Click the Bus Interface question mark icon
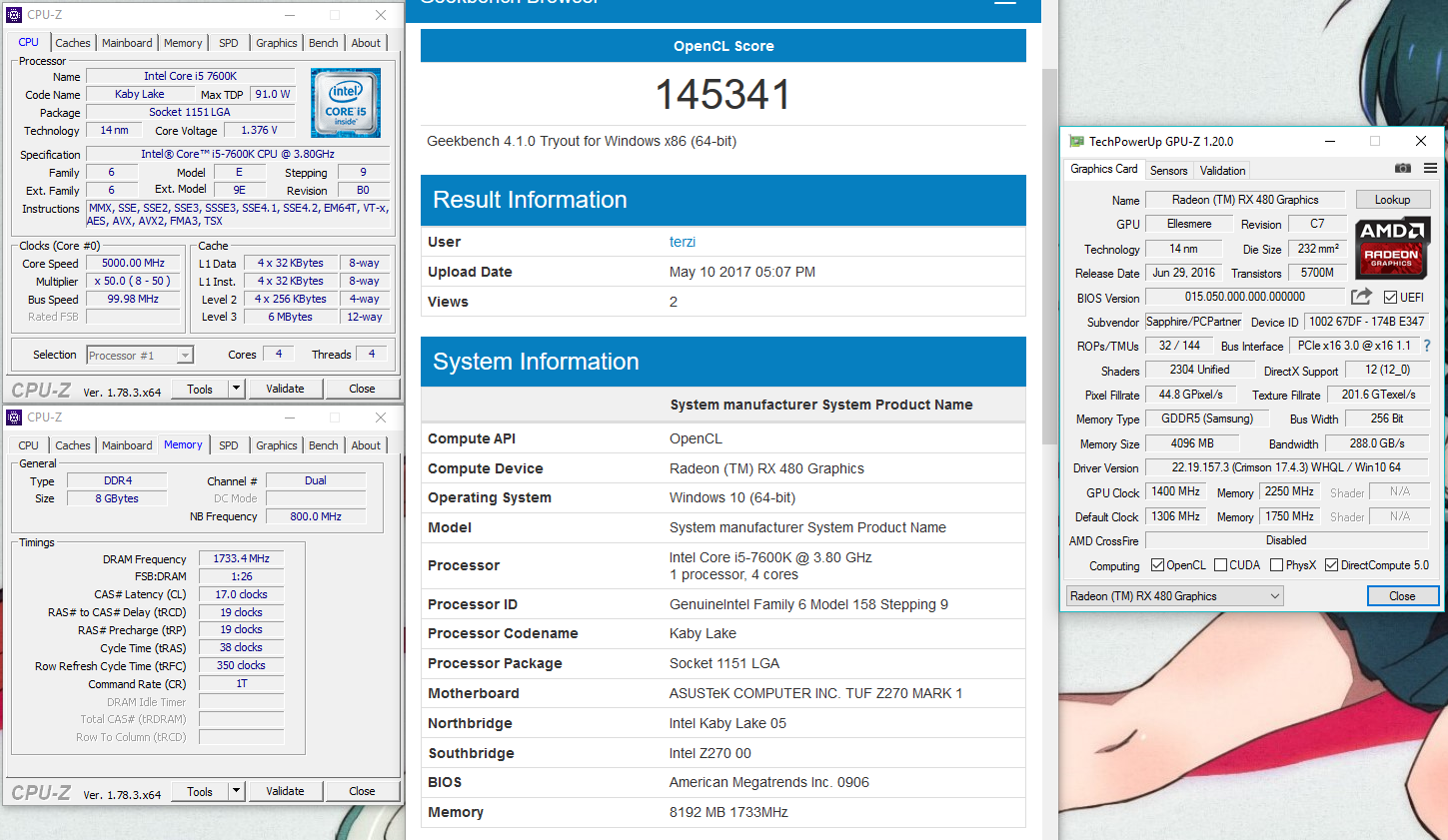The image size is (1448, 840). 1427,346
